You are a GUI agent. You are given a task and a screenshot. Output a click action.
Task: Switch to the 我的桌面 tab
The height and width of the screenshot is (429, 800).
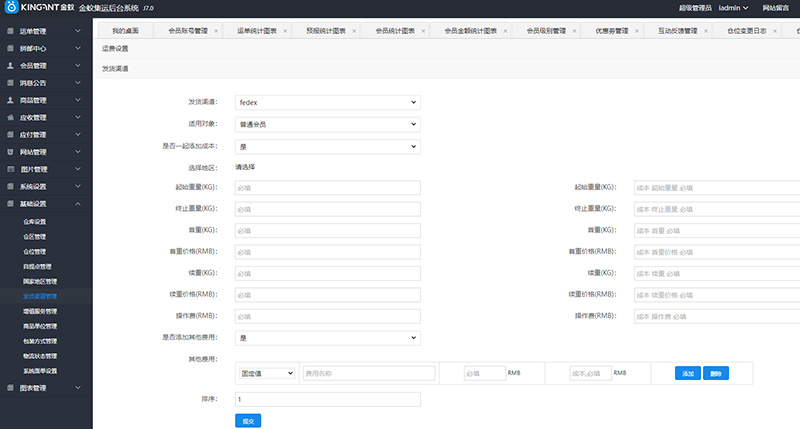tap(125, 31)
